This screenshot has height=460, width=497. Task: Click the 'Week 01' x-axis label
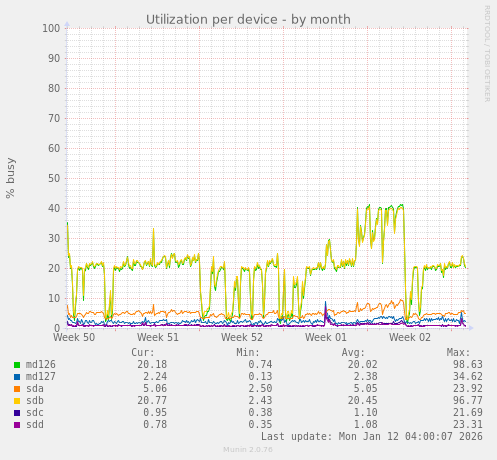point(326,337)
